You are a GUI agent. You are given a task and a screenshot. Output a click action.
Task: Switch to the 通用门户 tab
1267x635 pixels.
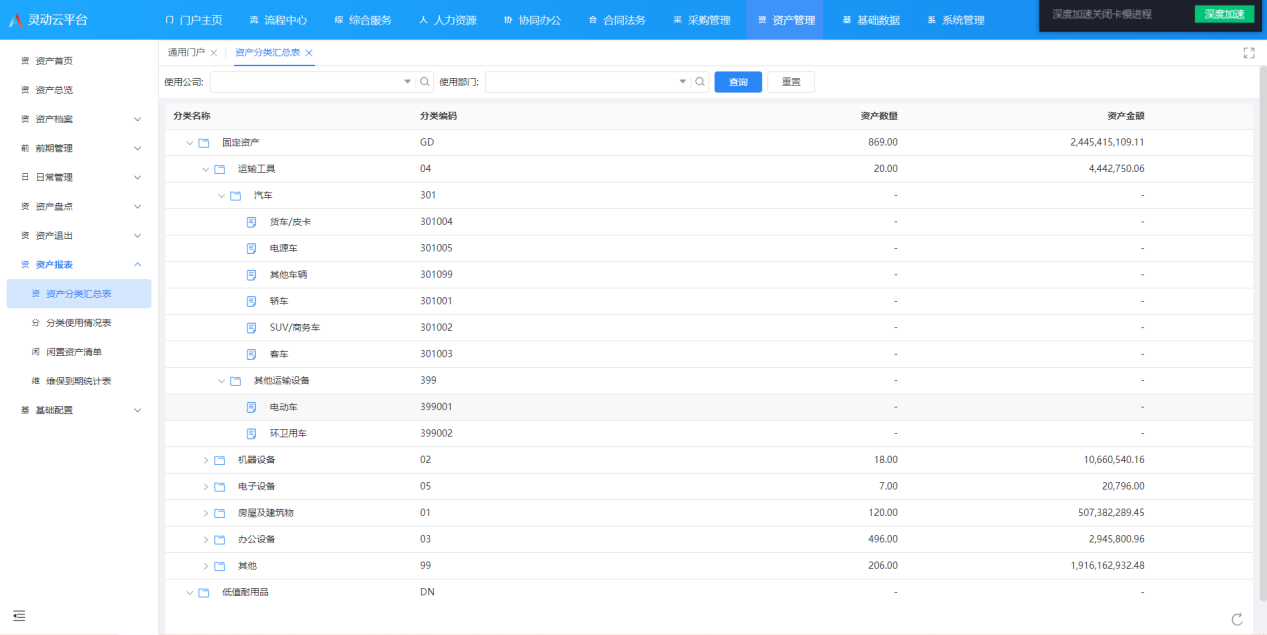(x=186, y=52)
